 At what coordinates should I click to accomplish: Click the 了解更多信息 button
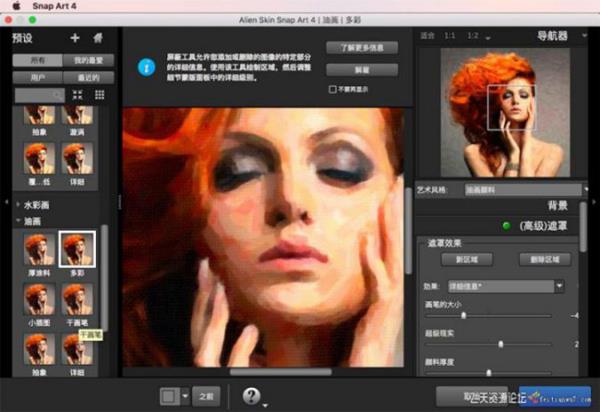click(x=361, y=48)
